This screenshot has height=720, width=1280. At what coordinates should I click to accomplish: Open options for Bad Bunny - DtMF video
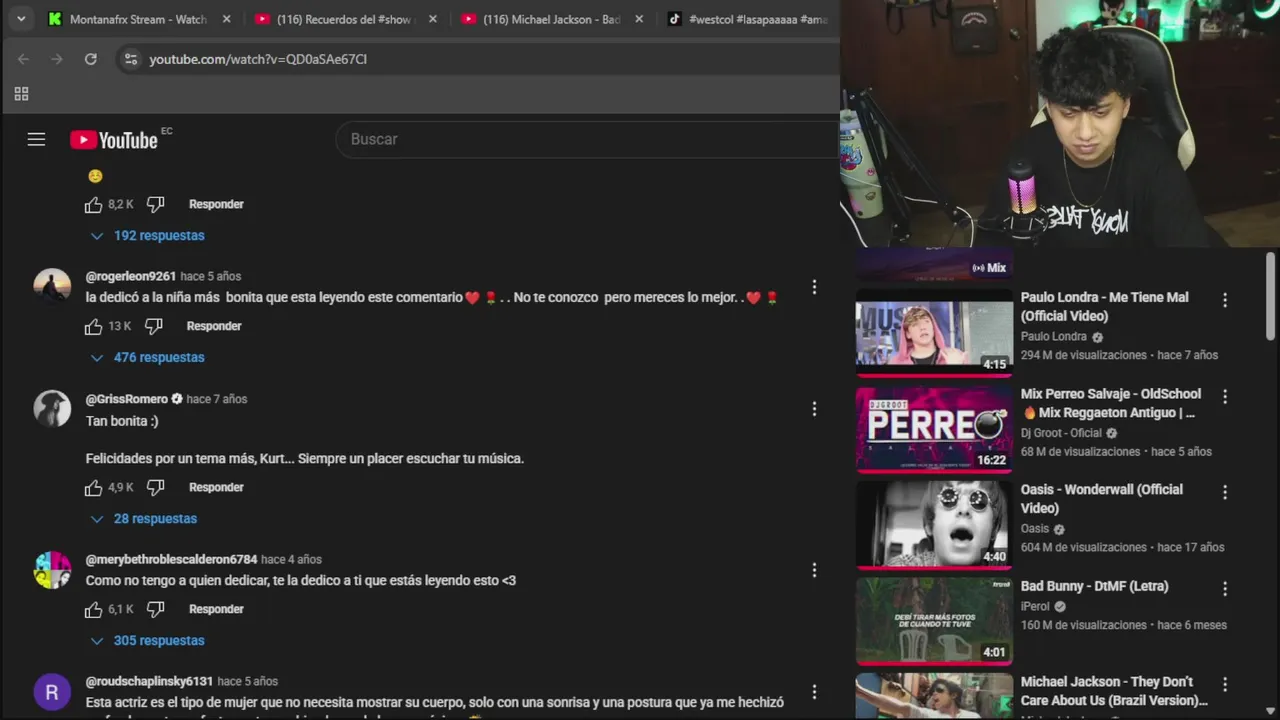[x=1225, y=589]
